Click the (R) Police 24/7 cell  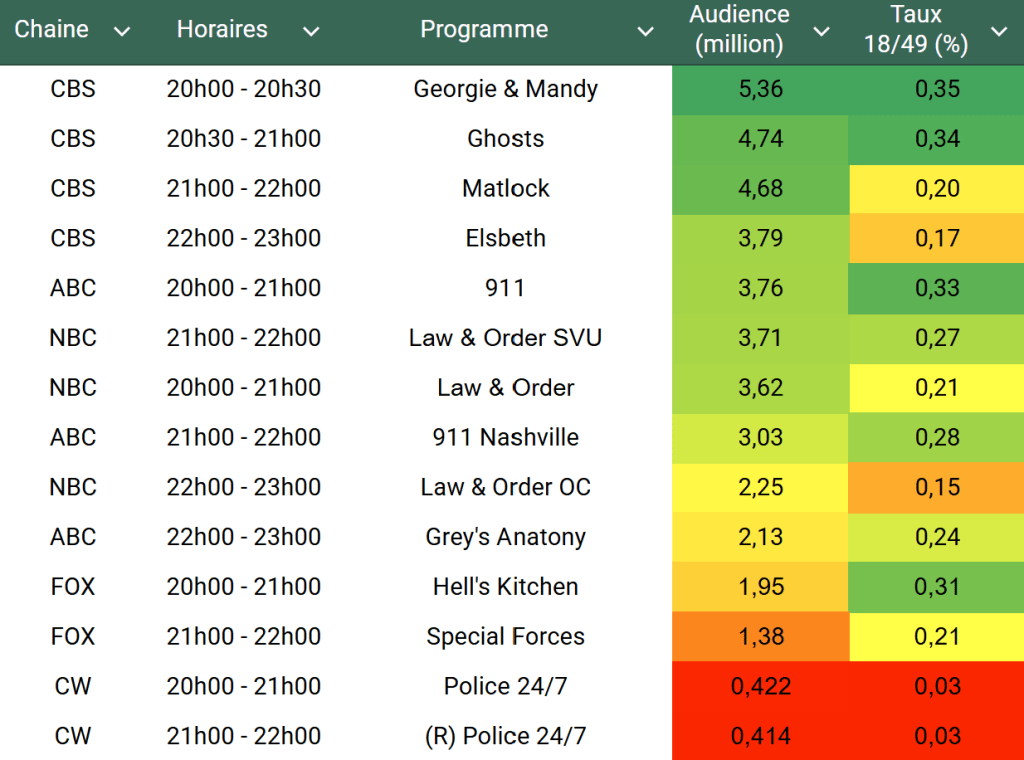[x=505, y=736]
